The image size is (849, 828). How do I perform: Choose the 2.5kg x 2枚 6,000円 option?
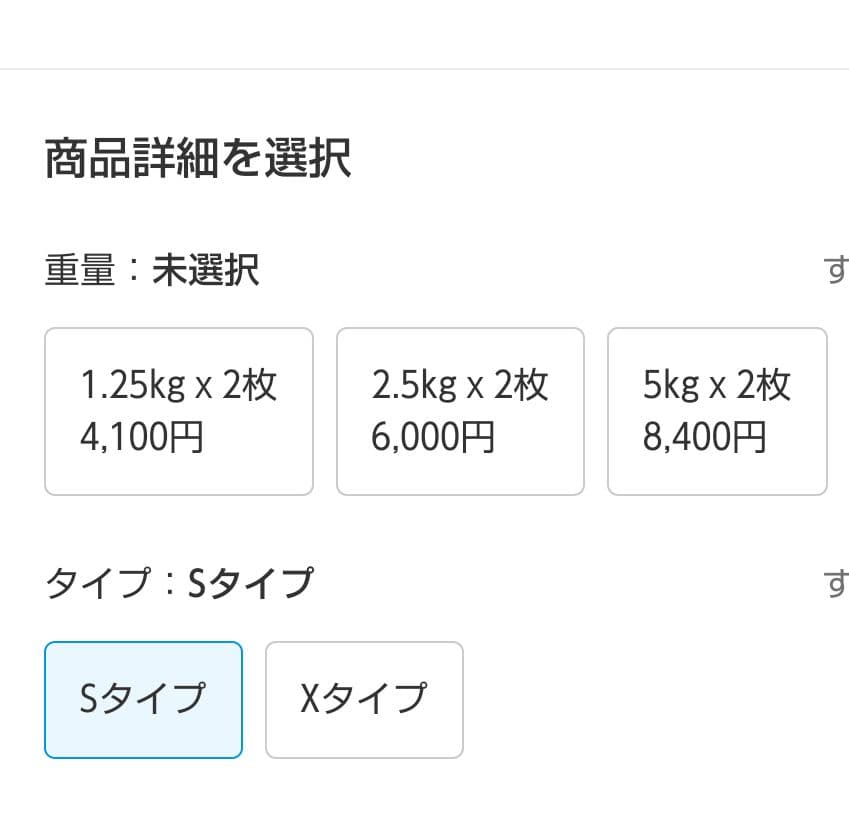[460, 410]
